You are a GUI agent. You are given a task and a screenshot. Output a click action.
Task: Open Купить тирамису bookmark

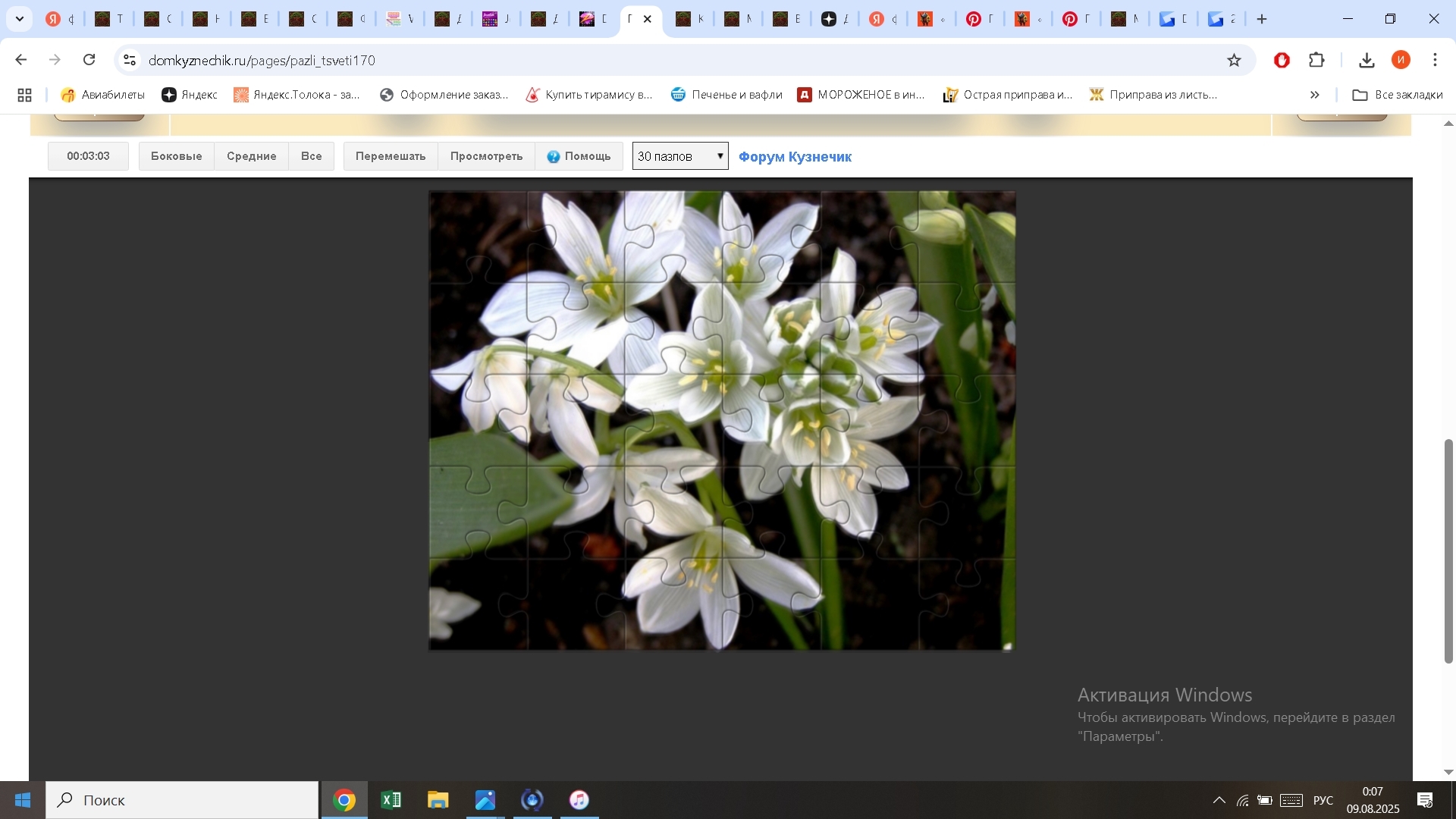[x=589, y=95]
